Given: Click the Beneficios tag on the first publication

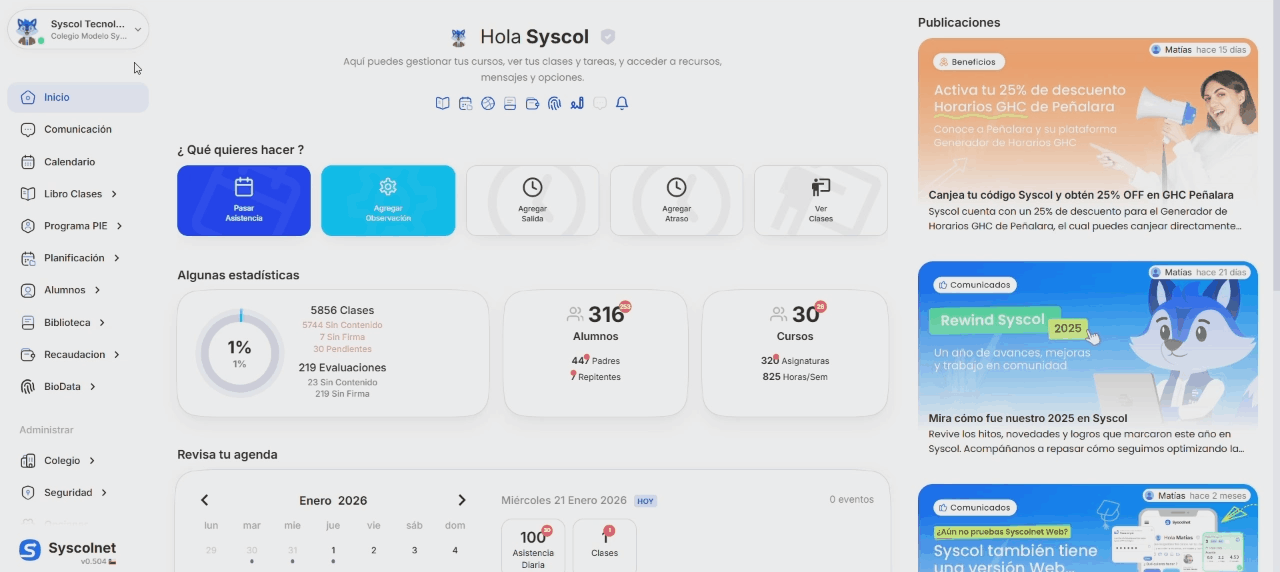Looking at the screenshot, I should (970, 62).
